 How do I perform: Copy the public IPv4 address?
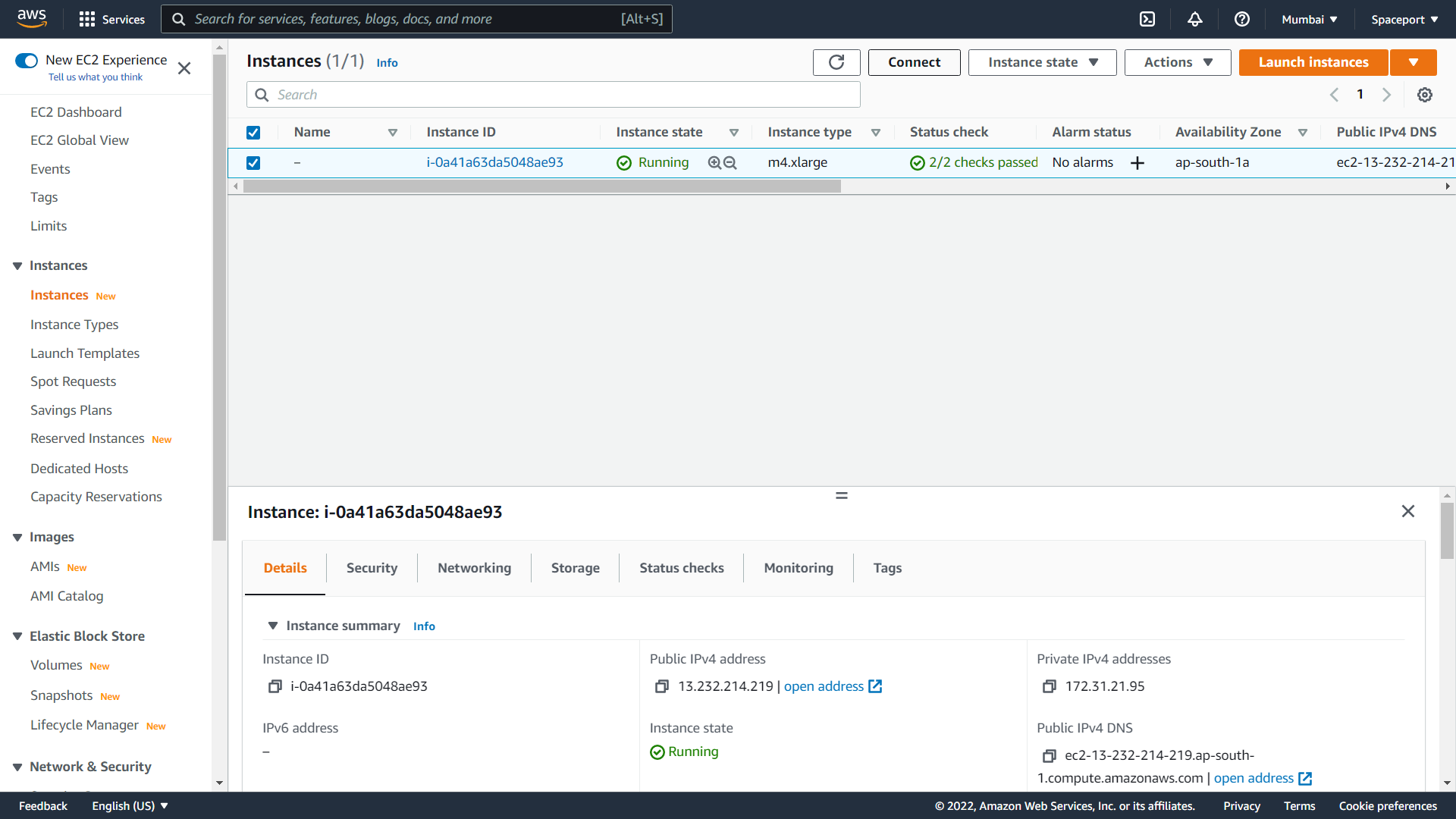coord(662,686)
